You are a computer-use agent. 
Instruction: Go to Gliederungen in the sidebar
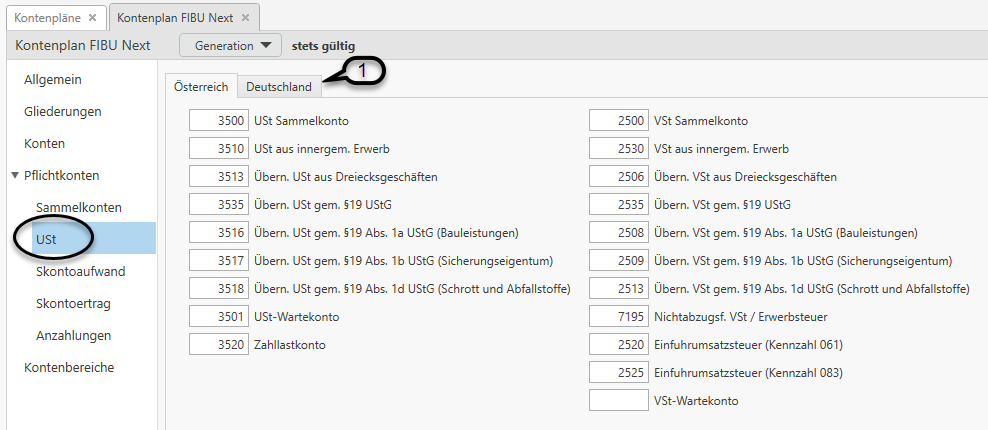(x=62, y=112)
